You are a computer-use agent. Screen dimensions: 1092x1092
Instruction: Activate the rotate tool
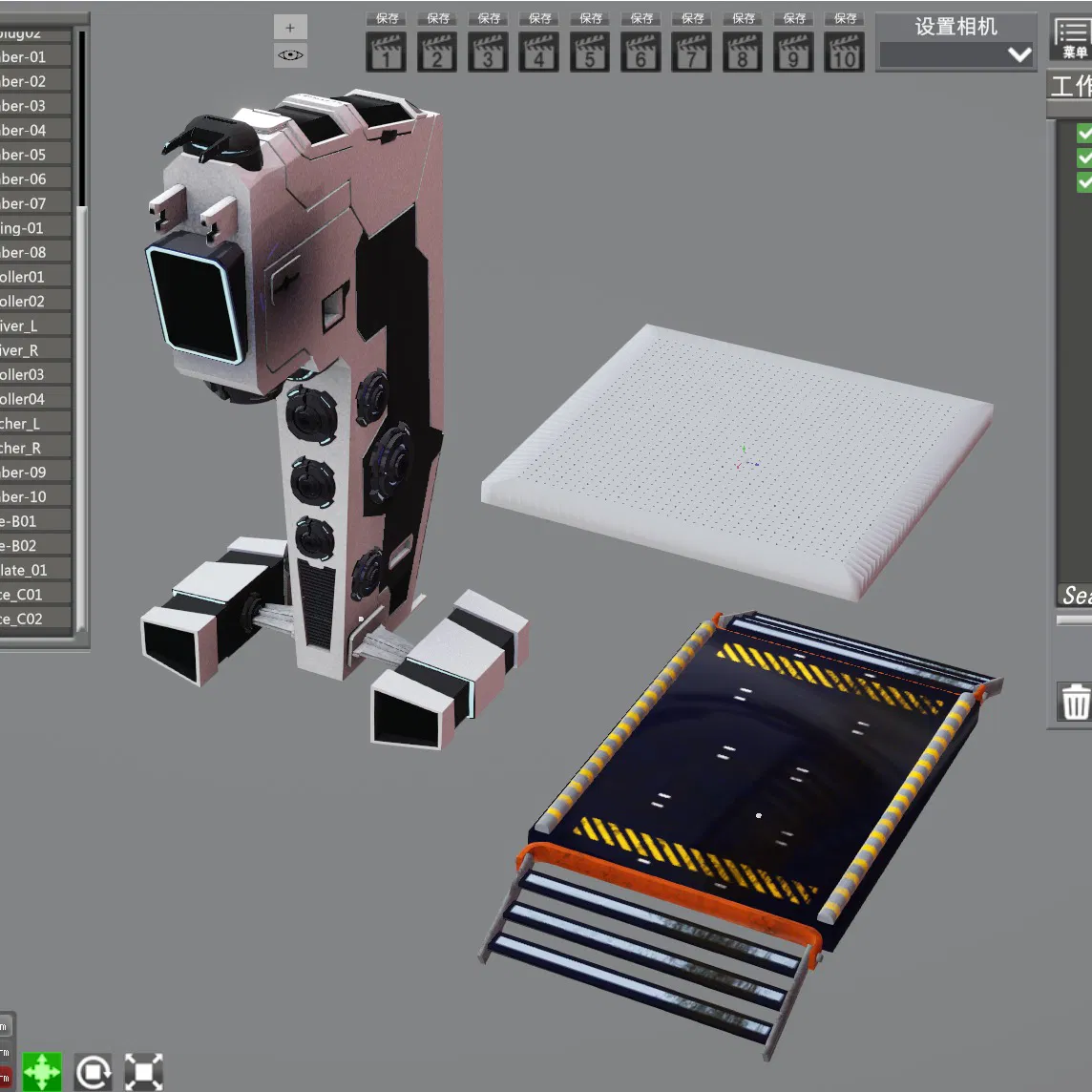point(94,1071)
